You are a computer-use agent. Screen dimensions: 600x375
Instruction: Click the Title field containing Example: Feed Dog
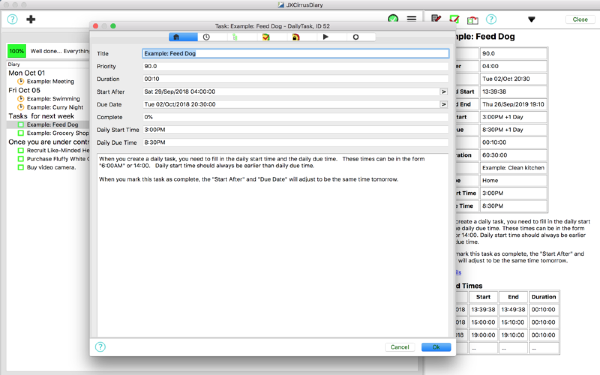295,53
